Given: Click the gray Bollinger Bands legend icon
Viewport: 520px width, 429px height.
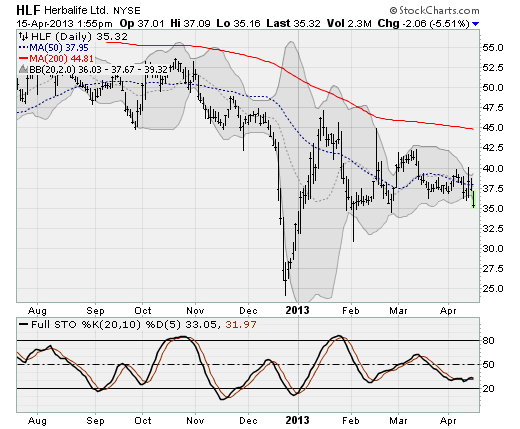Looking at the screenshot, I should click(23, 69).
